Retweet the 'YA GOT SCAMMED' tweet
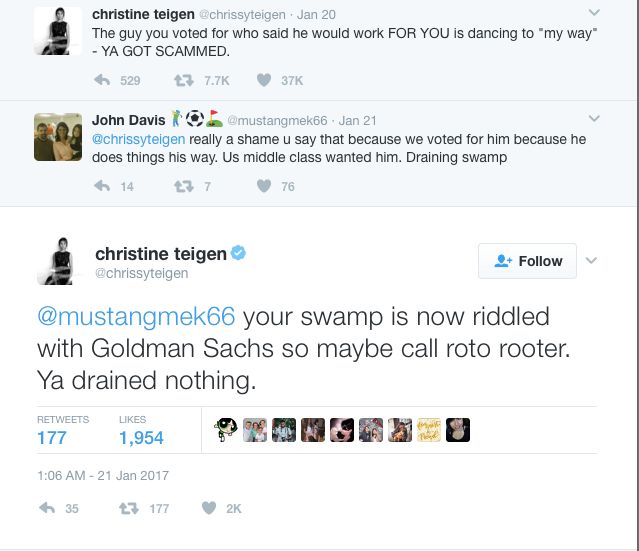This screenshot has width=639, height=551. [181, 80]
